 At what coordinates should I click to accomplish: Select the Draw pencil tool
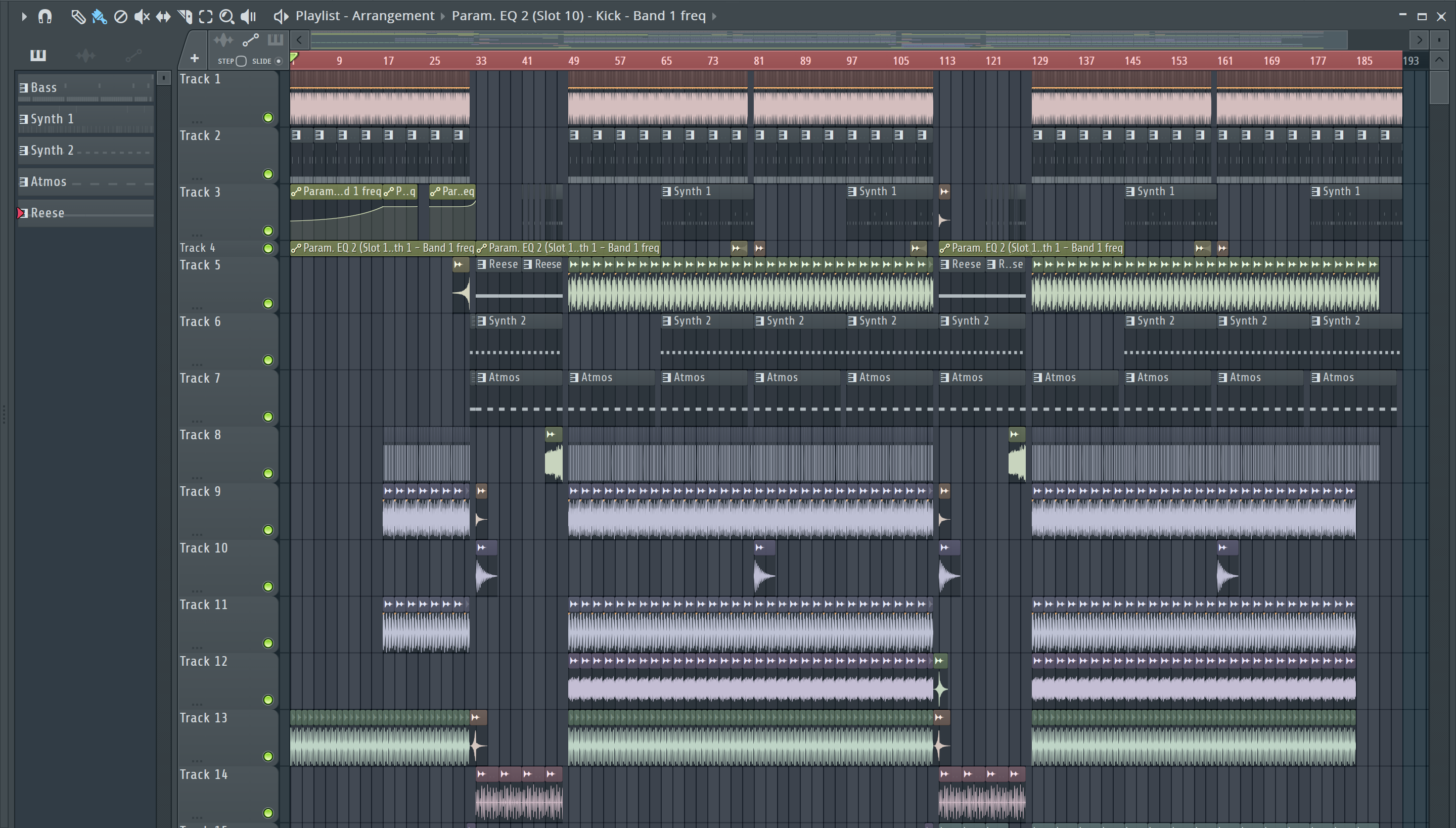(x=78, y=17)
